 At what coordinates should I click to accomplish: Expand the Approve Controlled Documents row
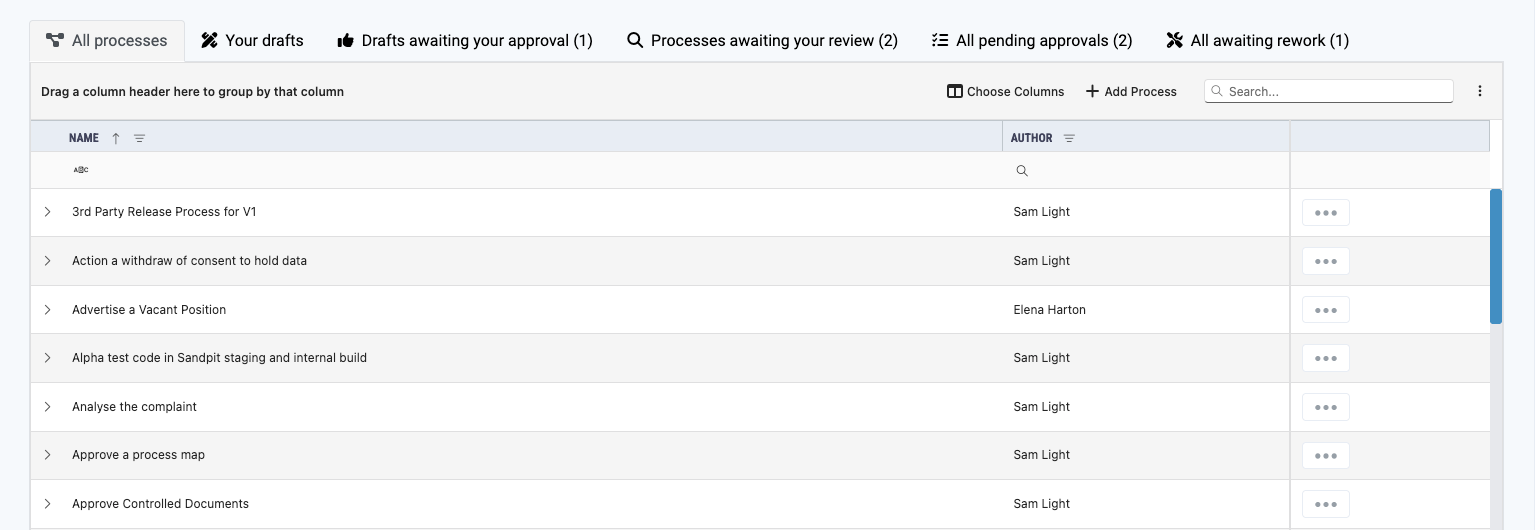point(47,504)
